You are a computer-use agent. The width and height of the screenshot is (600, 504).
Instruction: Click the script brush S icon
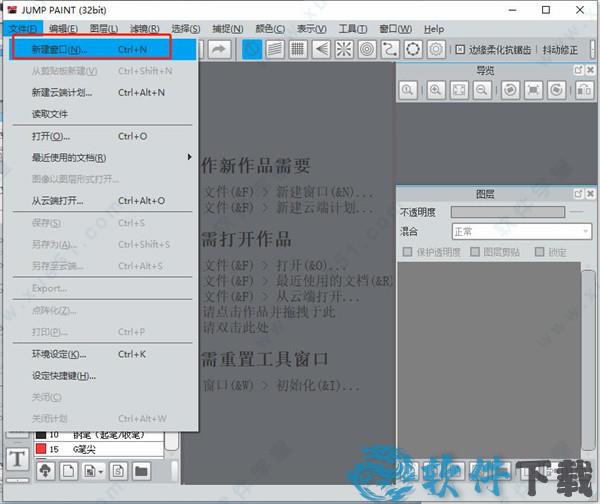[118, 471]
